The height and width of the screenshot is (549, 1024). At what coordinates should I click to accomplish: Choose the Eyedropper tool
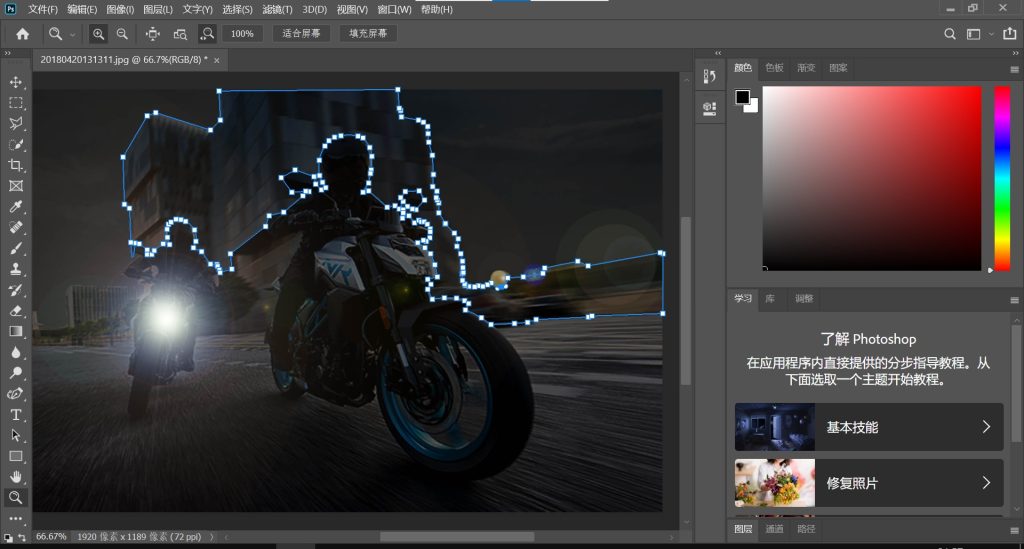[15, 207]
